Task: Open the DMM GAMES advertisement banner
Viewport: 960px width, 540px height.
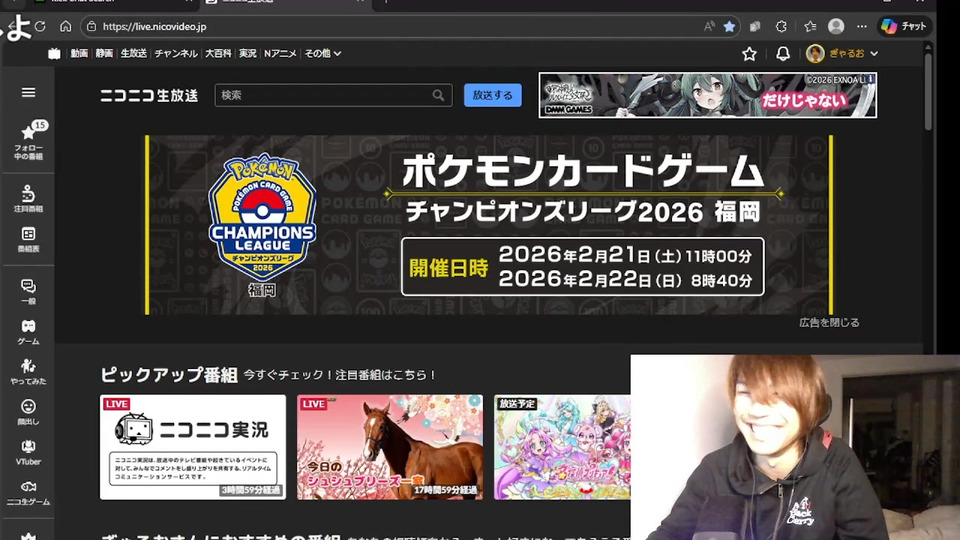Action: pyautogui.click(x=708, y=95)
